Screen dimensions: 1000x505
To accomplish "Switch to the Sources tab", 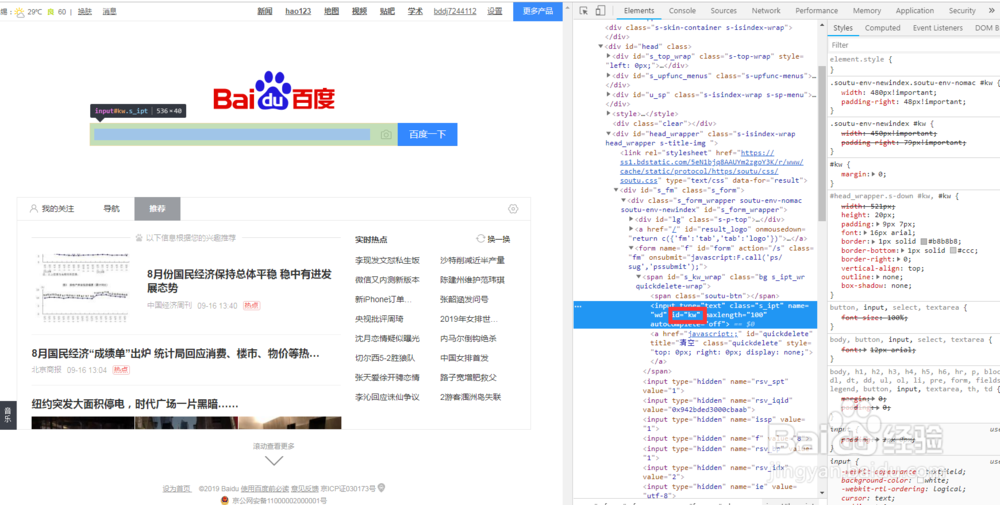I will pyautogui.click(x=723, y=11).
